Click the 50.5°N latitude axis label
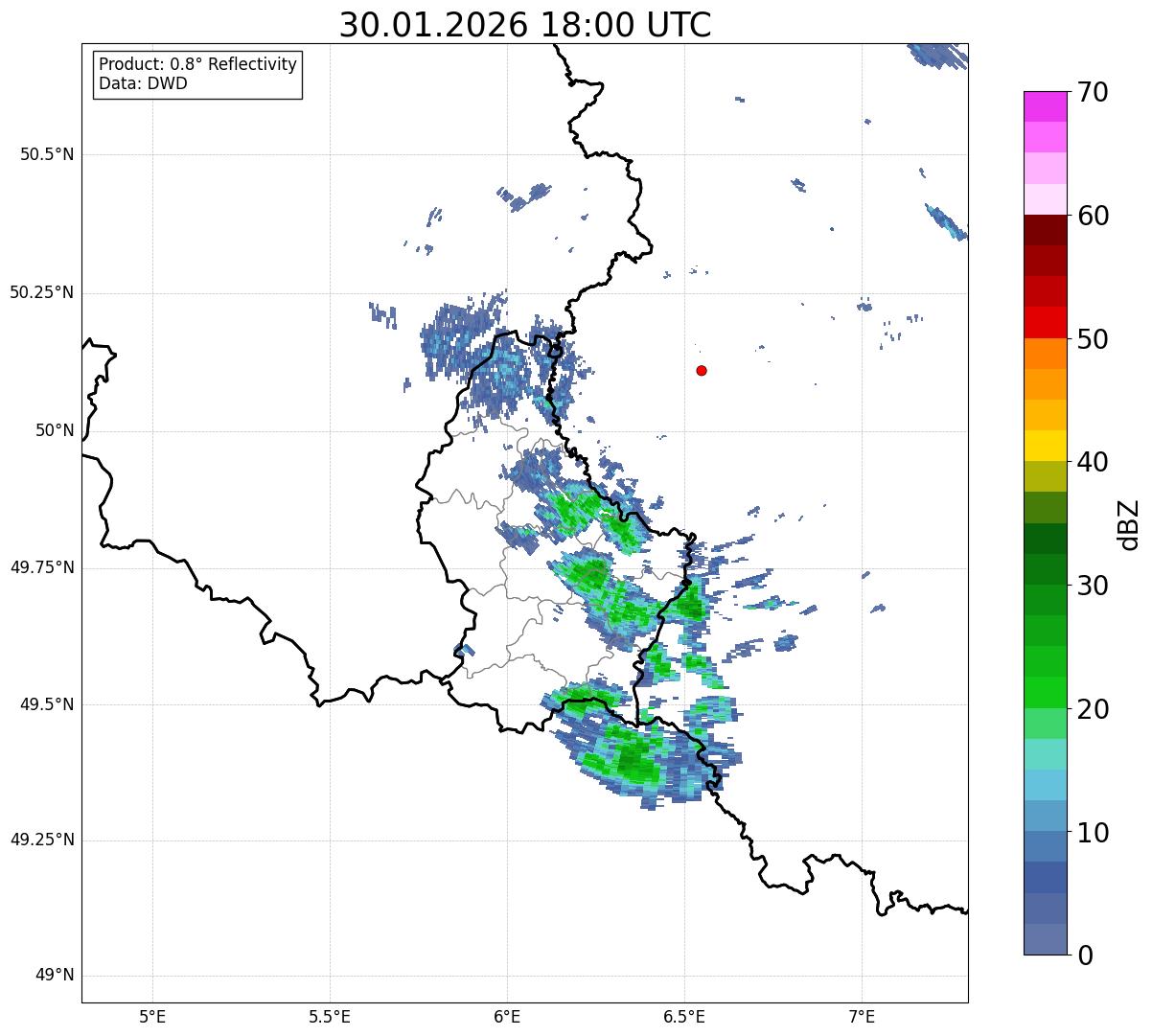The height and width of the screenshot is (1036, 1152). [41, 155]
